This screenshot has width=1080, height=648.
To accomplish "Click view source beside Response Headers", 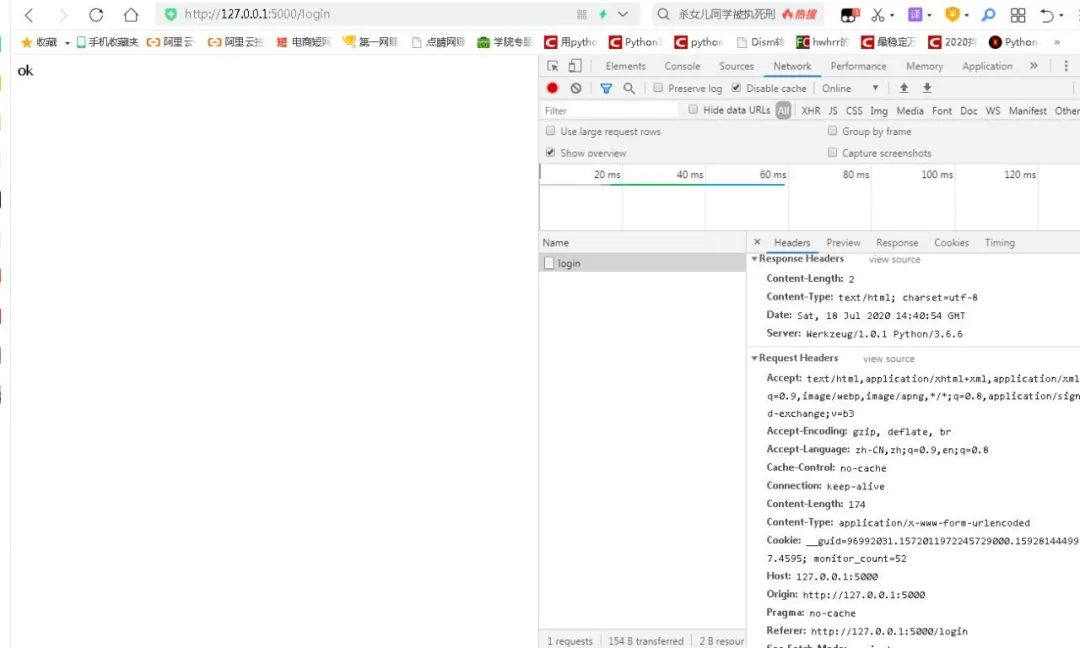I will (x=894, y=260).
